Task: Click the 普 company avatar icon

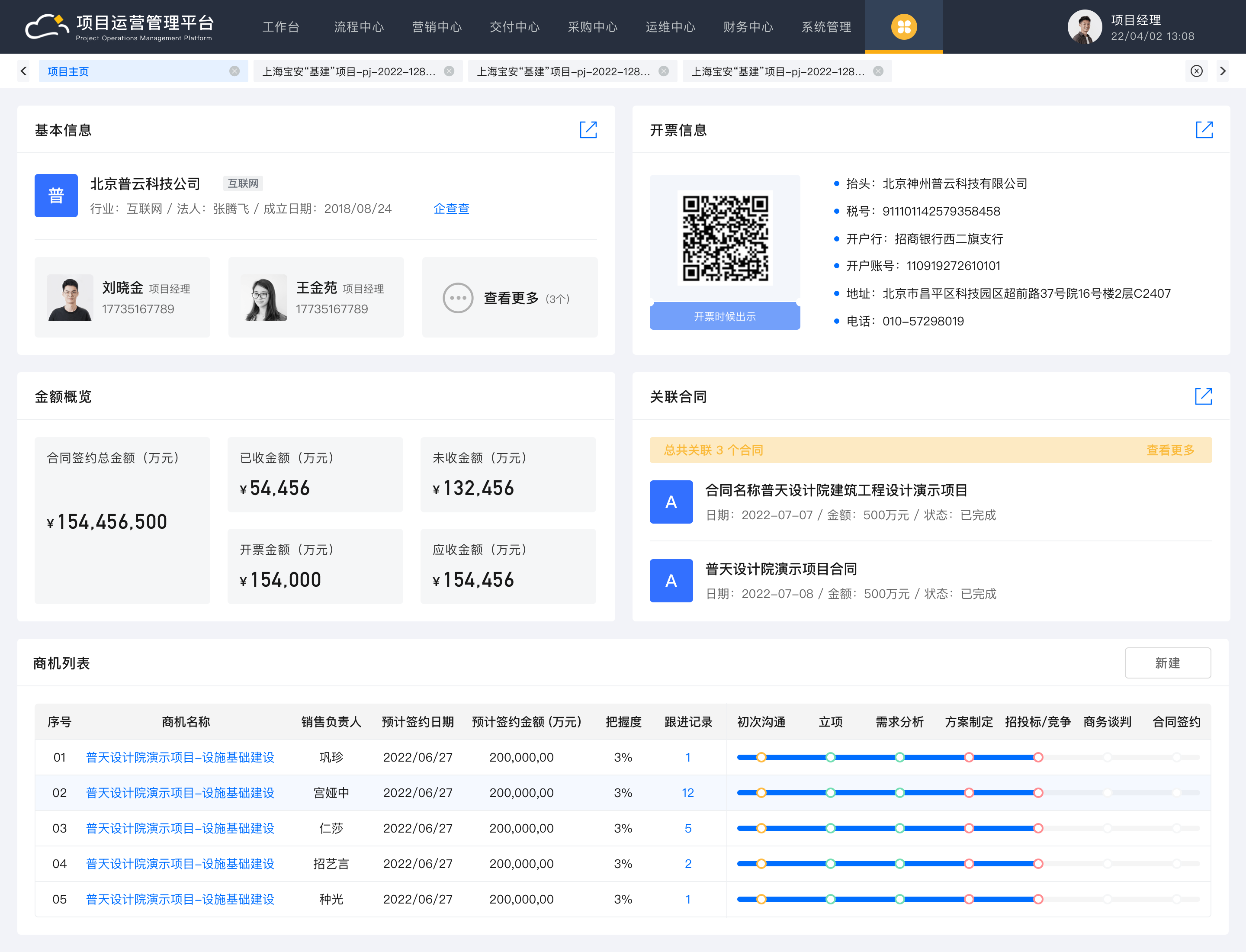Action: pos(56,196)
